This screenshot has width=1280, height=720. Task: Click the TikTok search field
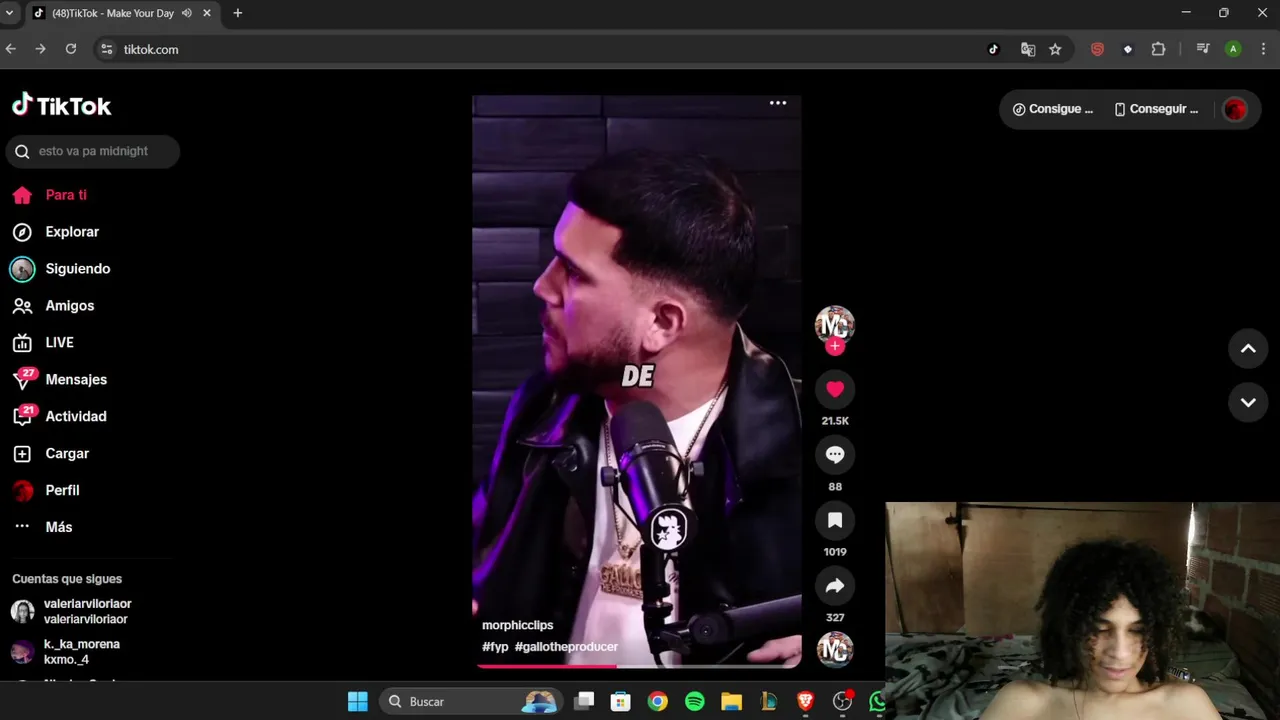point(92,151)
